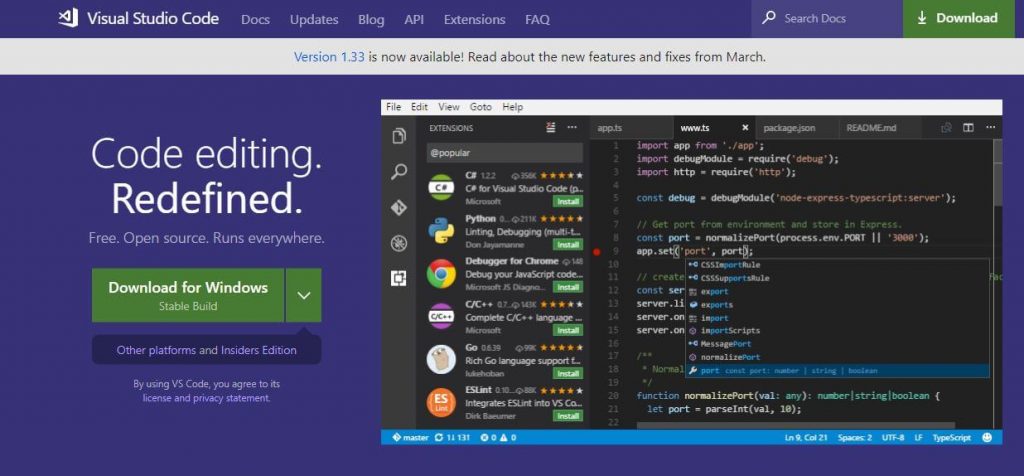Open Docs in the site navigation
1024x476 pixels.
[255, 20]
